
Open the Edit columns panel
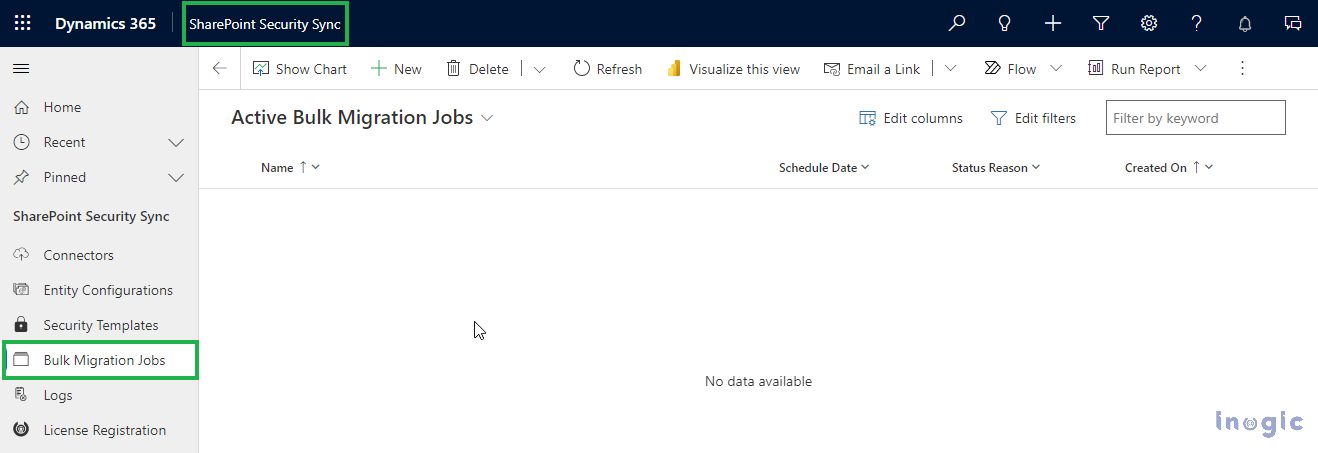[910, 118]
